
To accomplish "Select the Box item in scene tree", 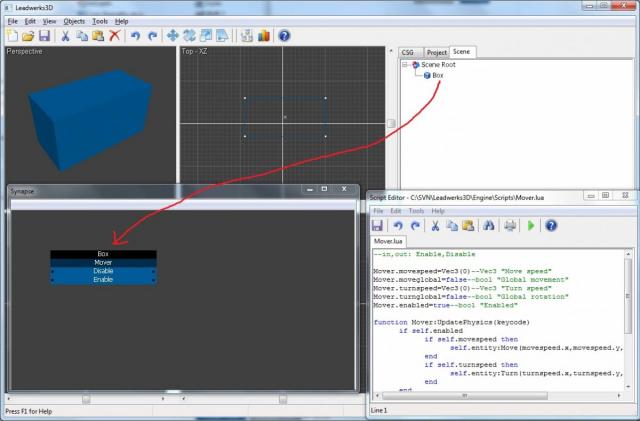I will 437,75.
